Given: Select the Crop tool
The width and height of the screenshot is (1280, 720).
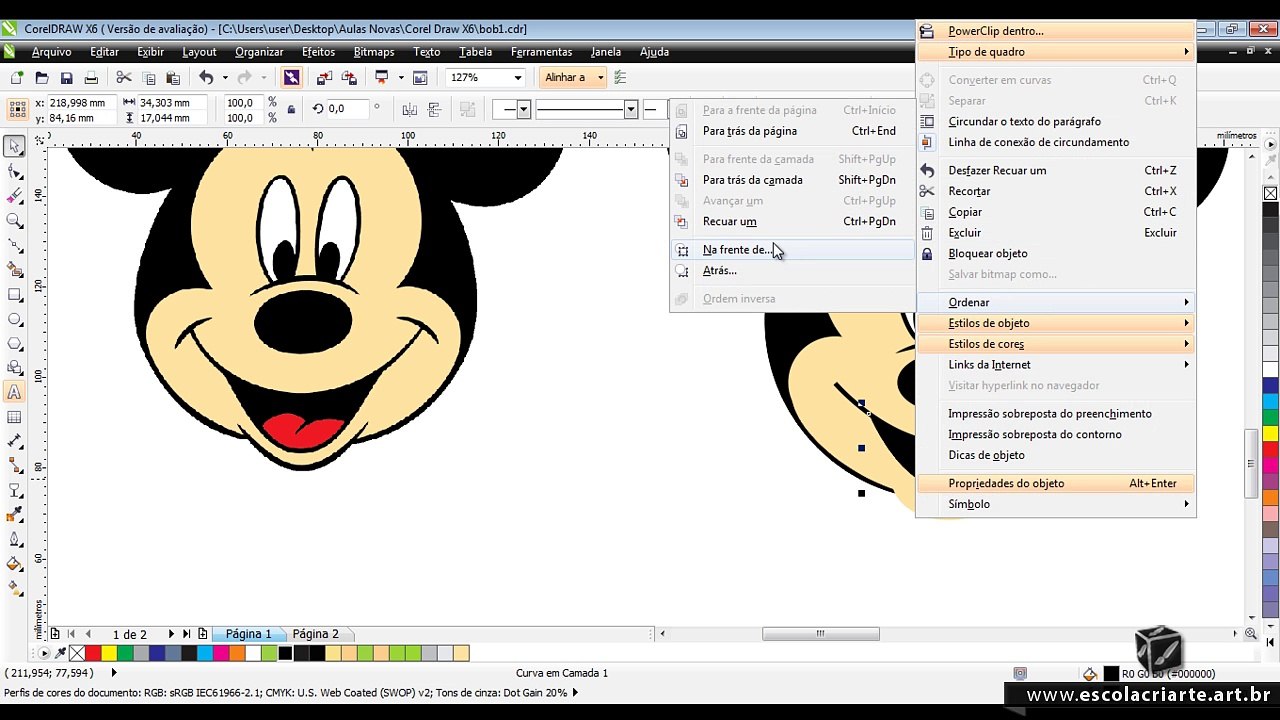Looking at the screenshot, I should pos(14,196).
